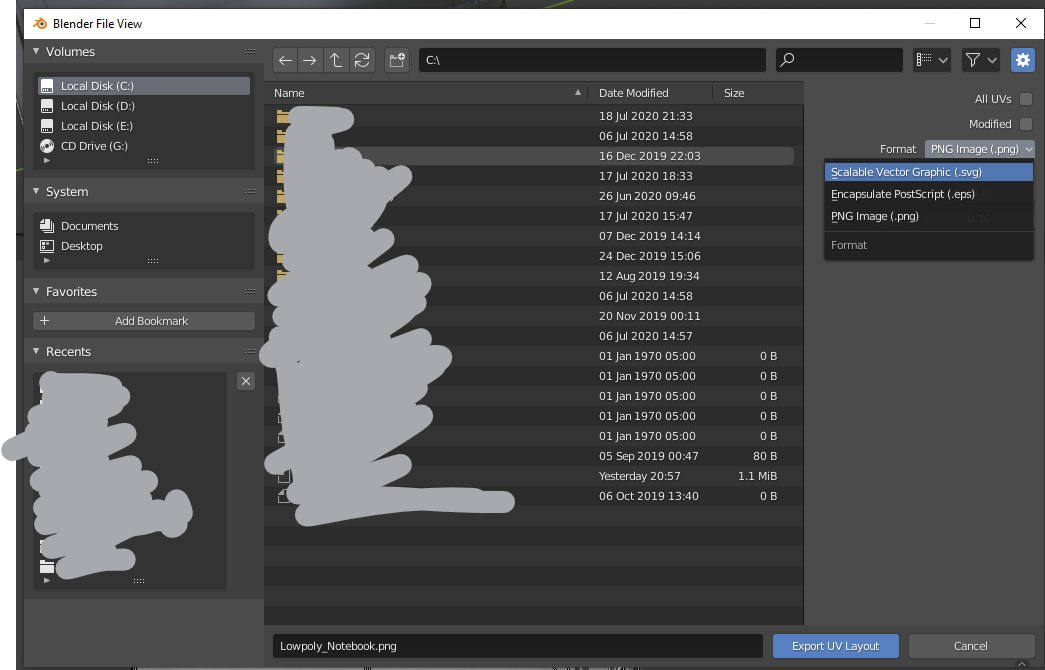
Task: Select the file dated 06 Oct 2019 13:40
Action: pos(533,496)
